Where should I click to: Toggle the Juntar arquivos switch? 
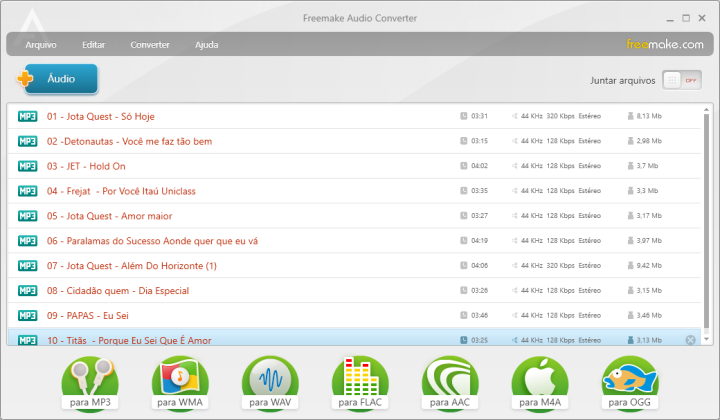point(682,80)
